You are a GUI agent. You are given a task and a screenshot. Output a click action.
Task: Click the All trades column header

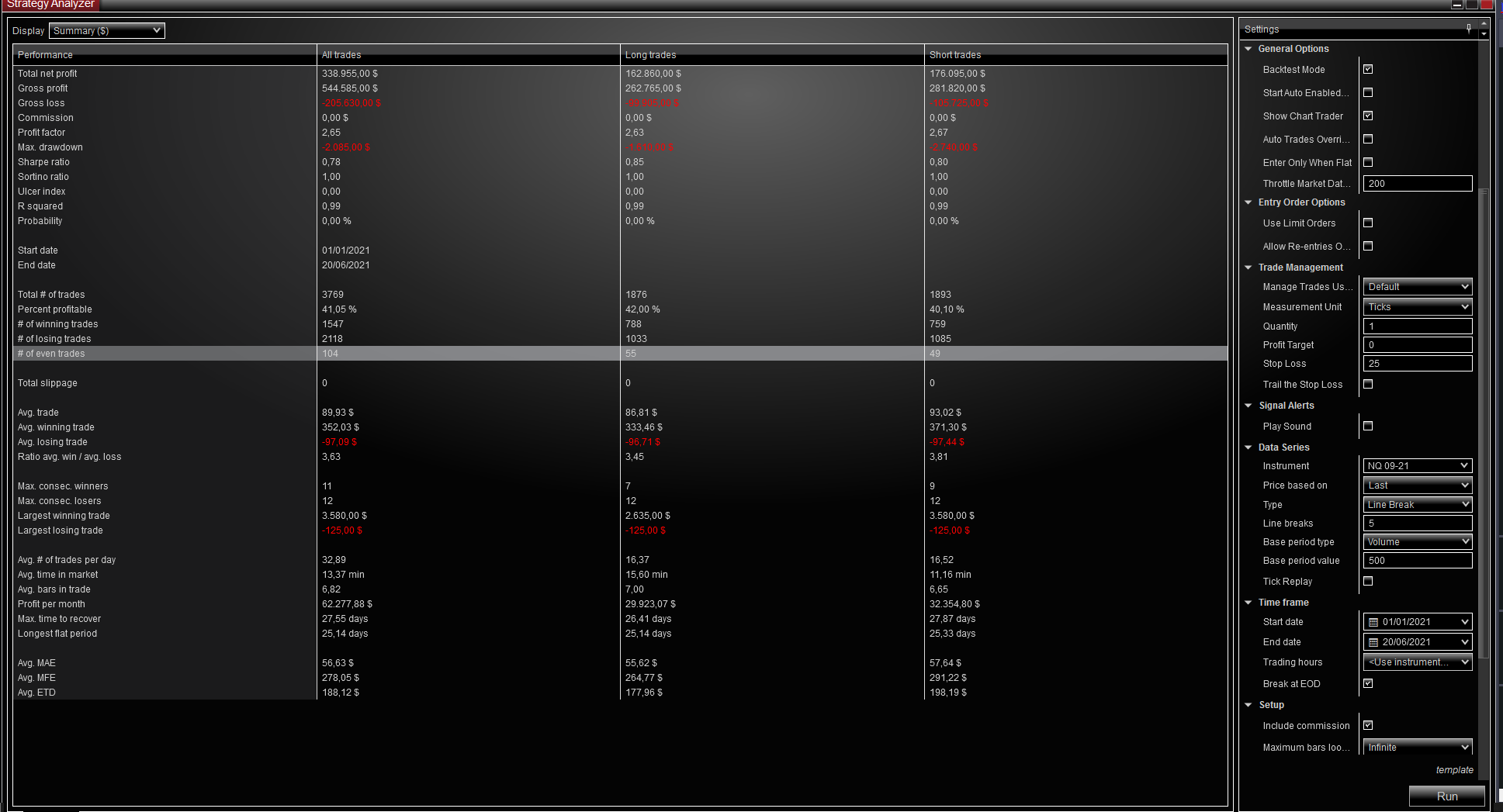(469, 55)
